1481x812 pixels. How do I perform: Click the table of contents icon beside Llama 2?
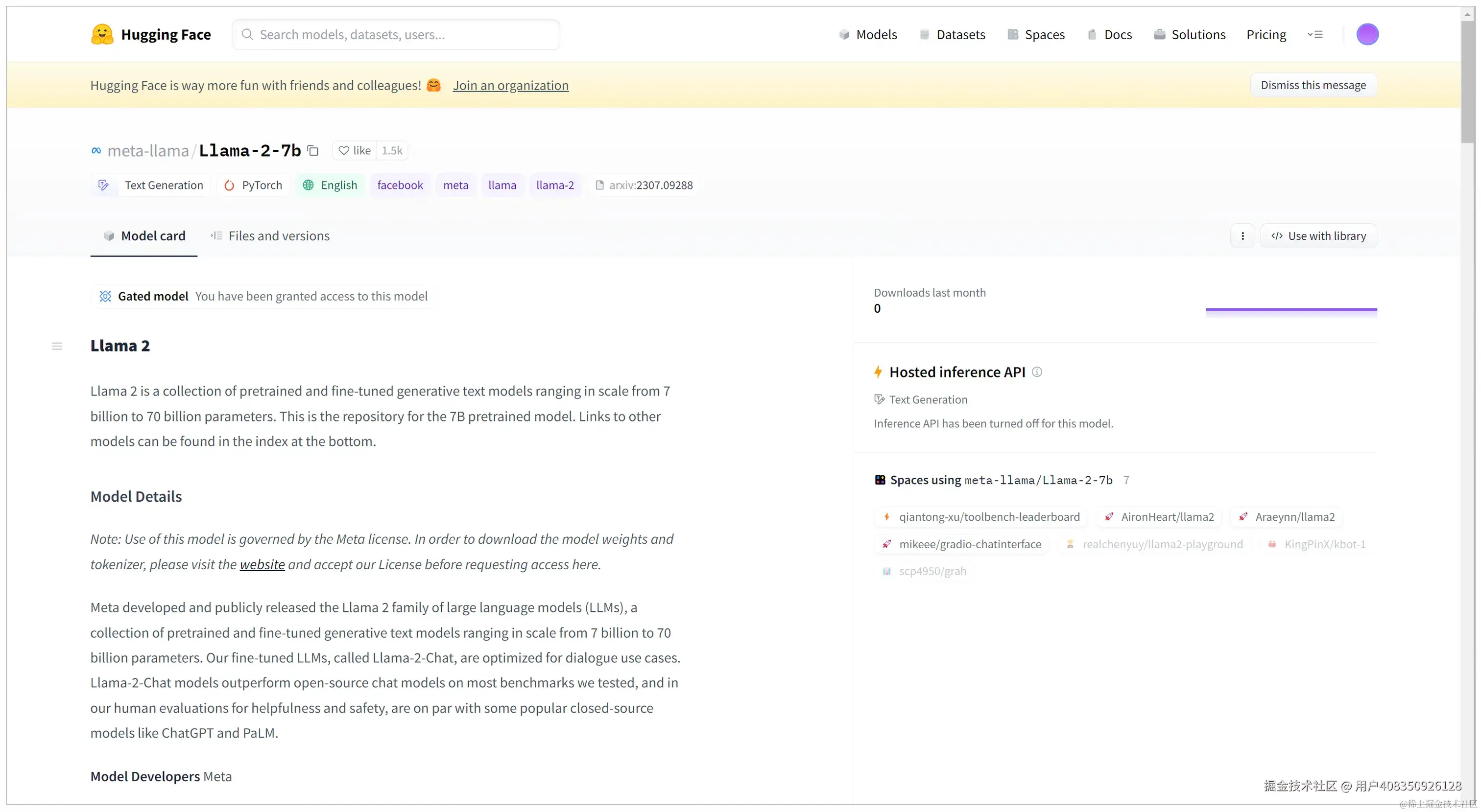57,346
